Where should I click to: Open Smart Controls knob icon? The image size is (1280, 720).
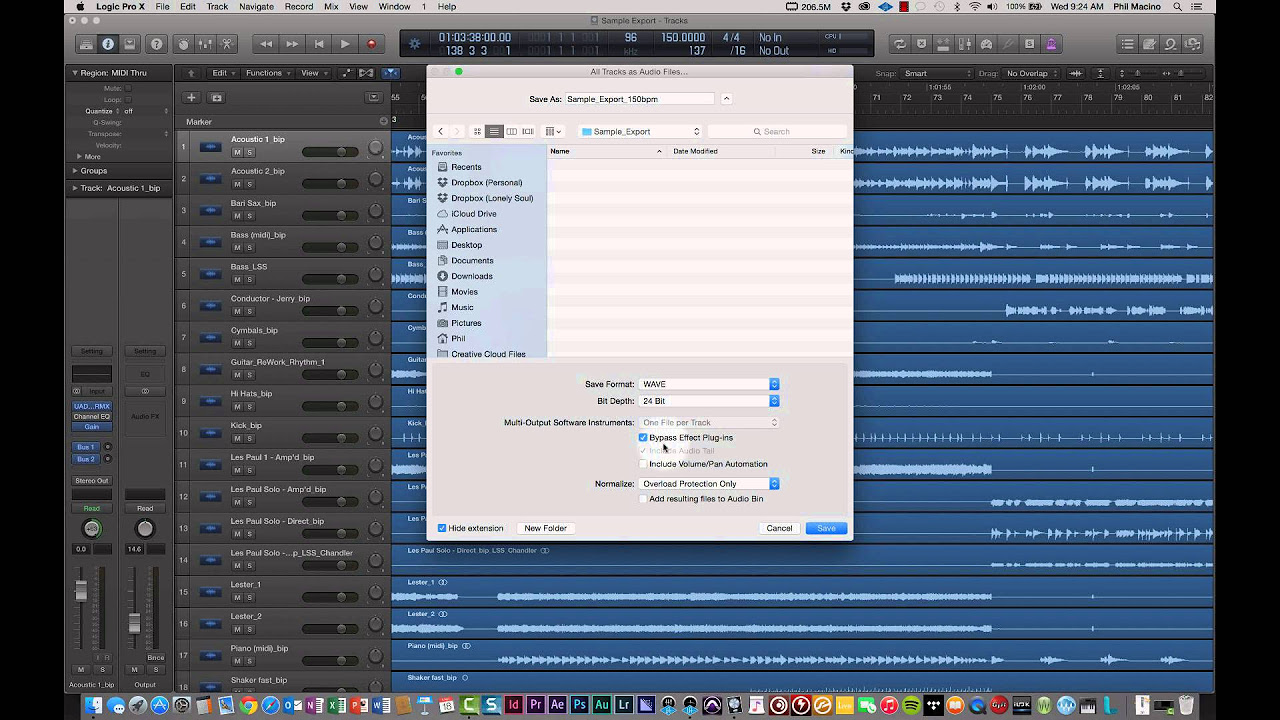(183, 44)
